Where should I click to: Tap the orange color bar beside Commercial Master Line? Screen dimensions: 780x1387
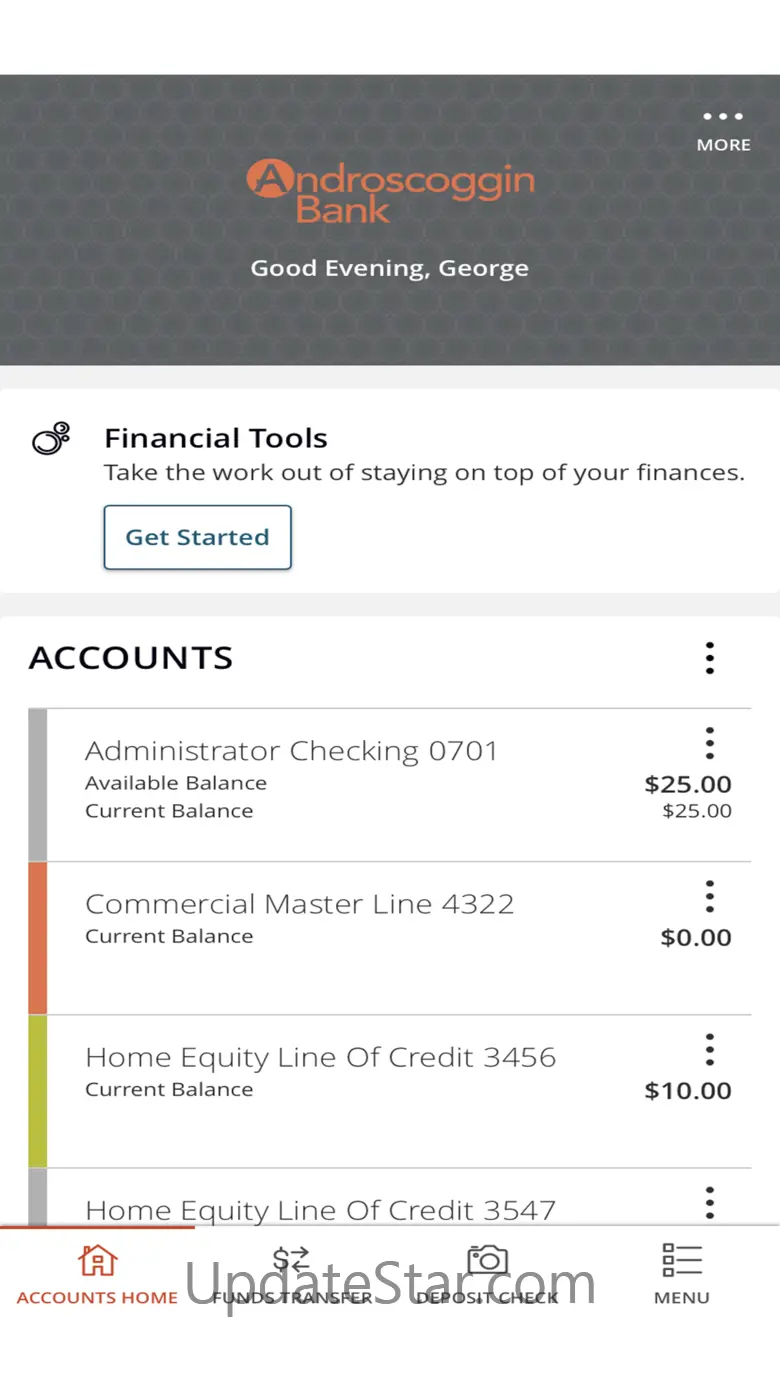tap(37, 938)
